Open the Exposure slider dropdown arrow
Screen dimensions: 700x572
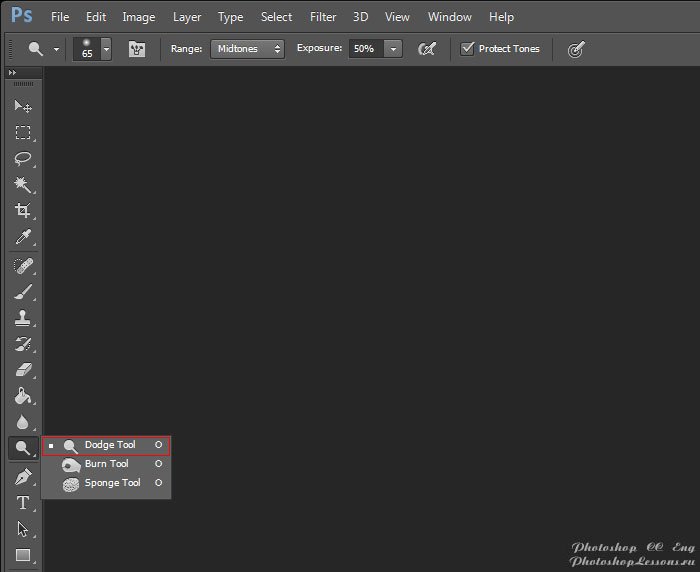[394, 48]
